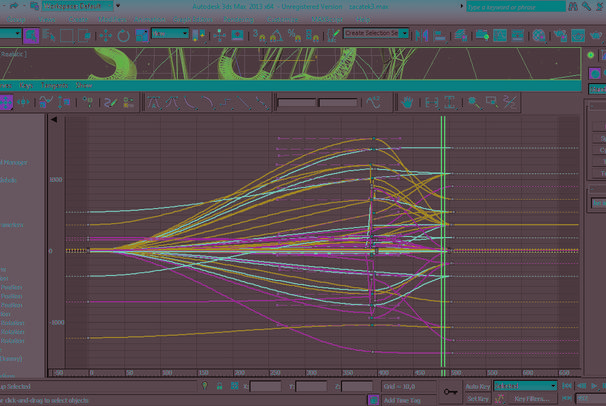Viewport: 606px width, 406px height.
Task: Select the Zoom magnifier tool in Curve Editor
Action: 472,102
